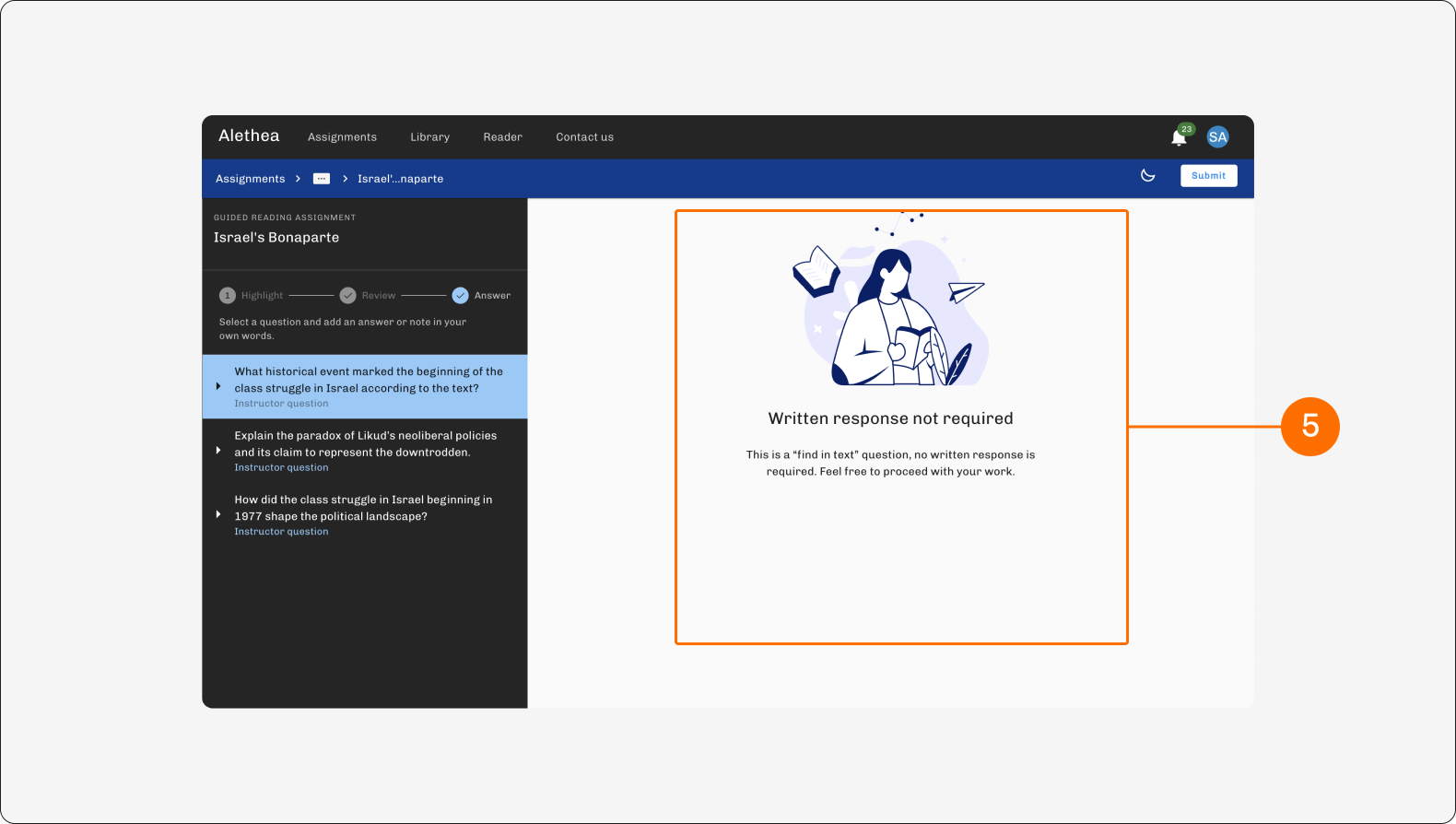Screen dimensions: 1456x824
Task: Select the 1977 political landscape question
Action: point(365,515)
